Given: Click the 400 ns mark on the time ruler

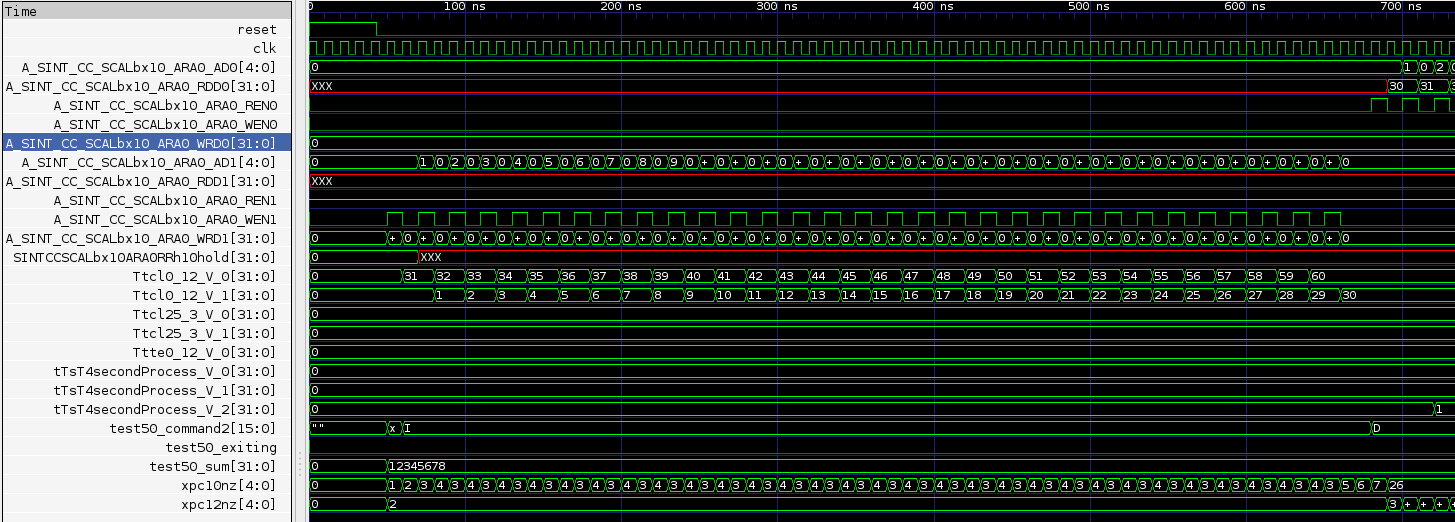Looking at the screenshot, I should coord(934,7).
